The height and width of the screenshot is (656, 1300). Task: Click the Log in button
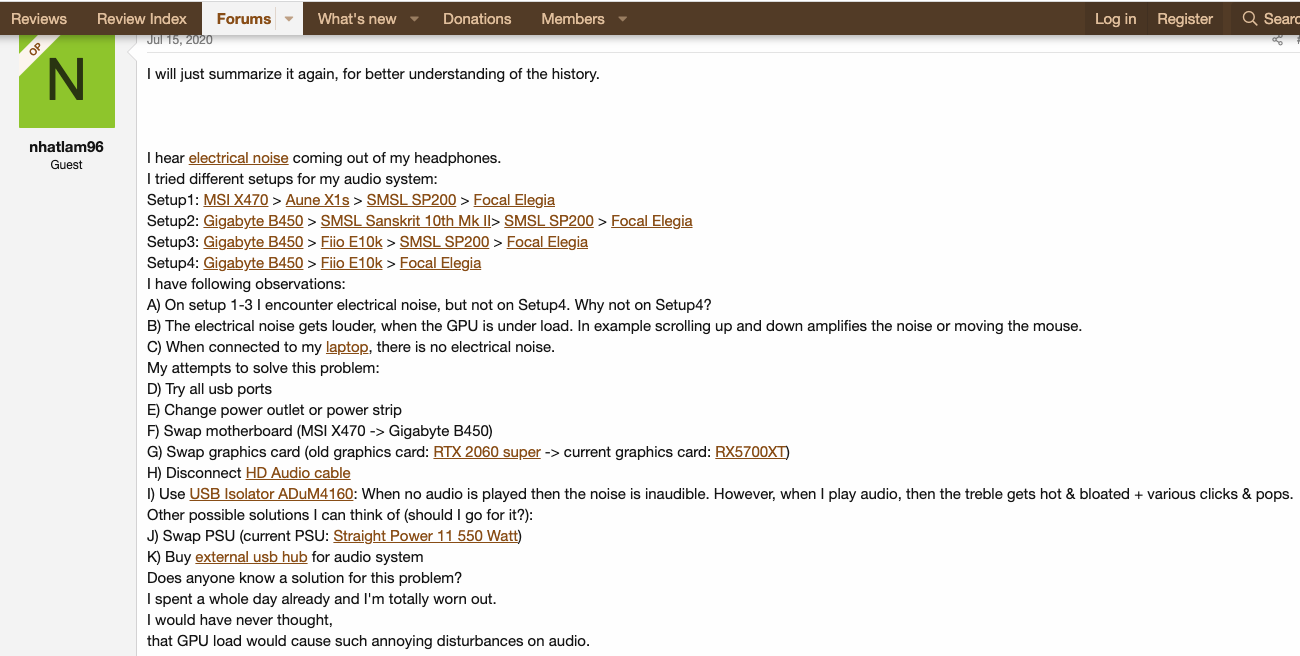tap(1115, 18)
